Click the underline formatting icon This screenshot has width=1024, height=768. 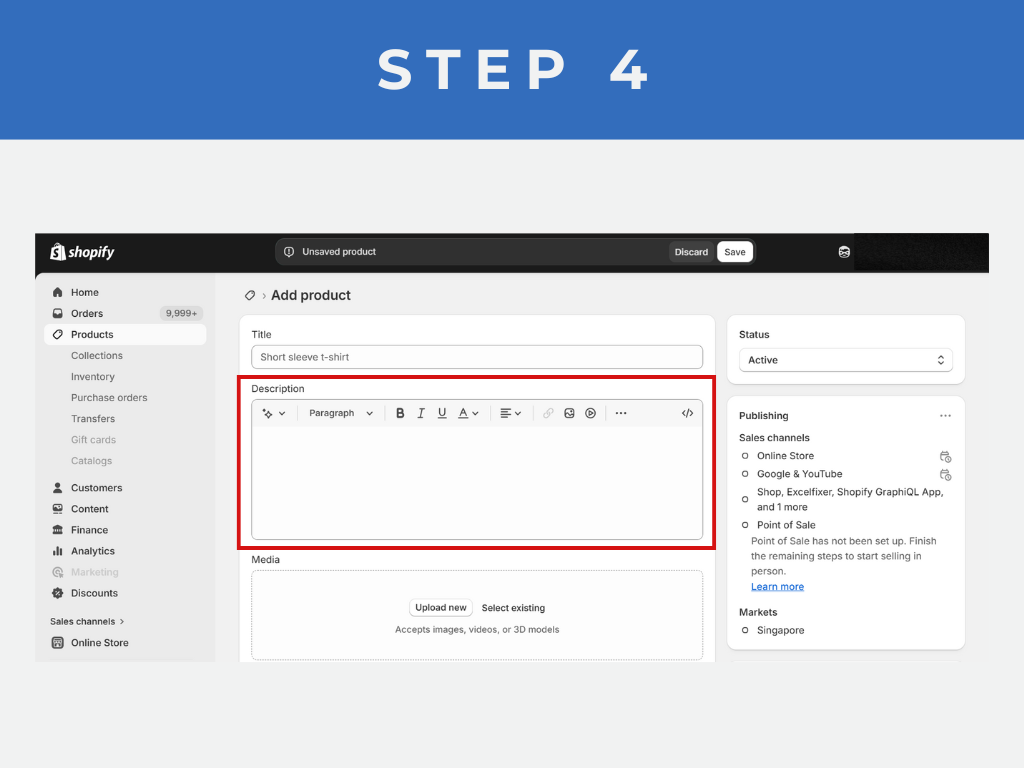[442, 413]
